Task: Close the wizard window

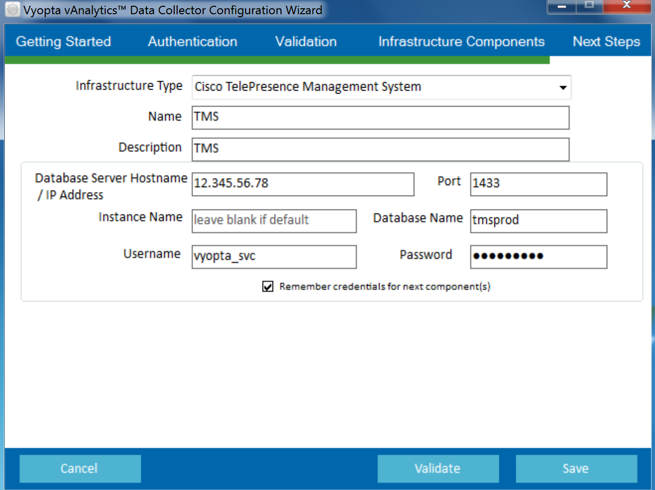Action: pos(627,6)
